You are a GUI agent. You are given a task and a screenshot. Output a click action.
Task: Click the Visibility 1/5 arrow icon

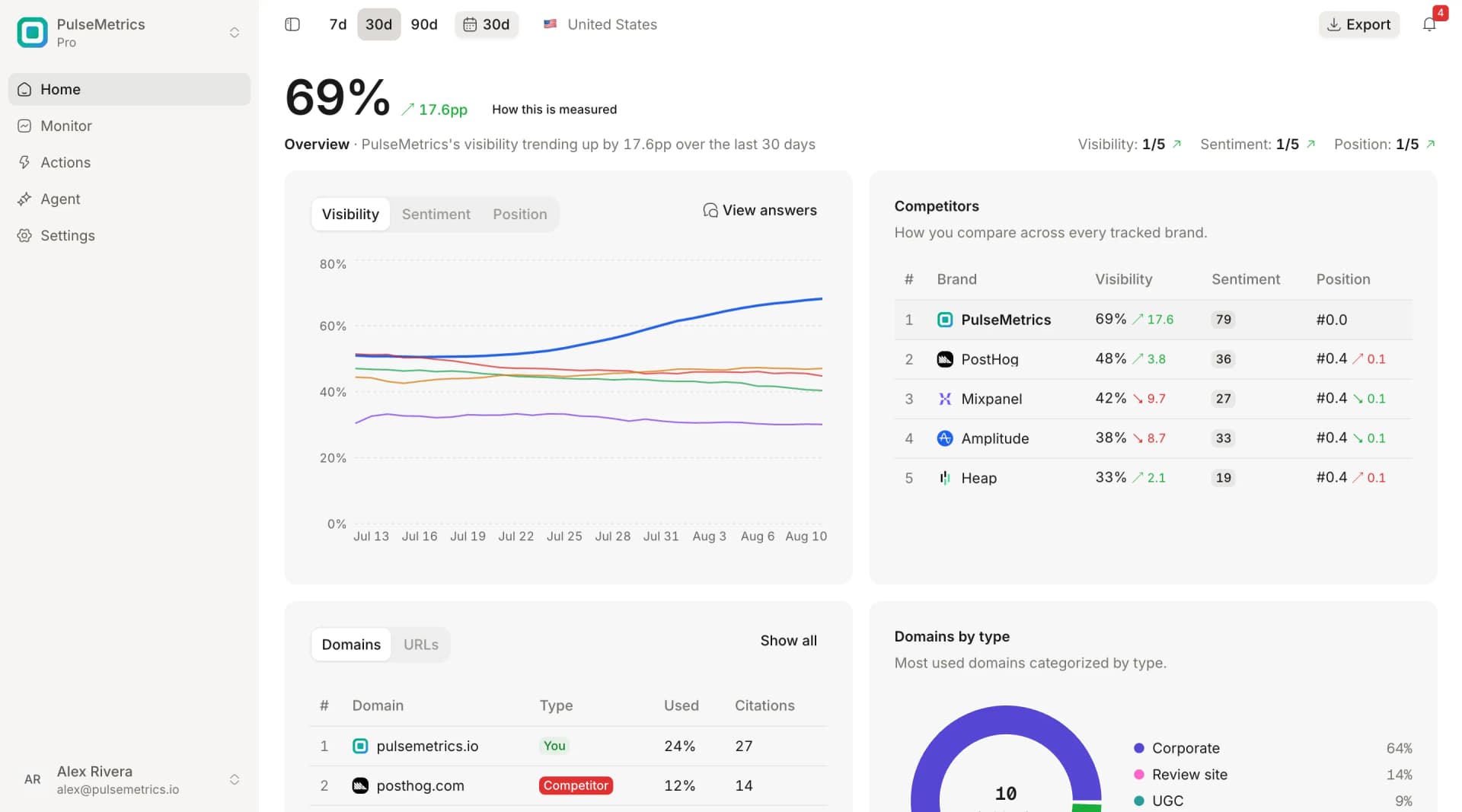point(1176,144)
